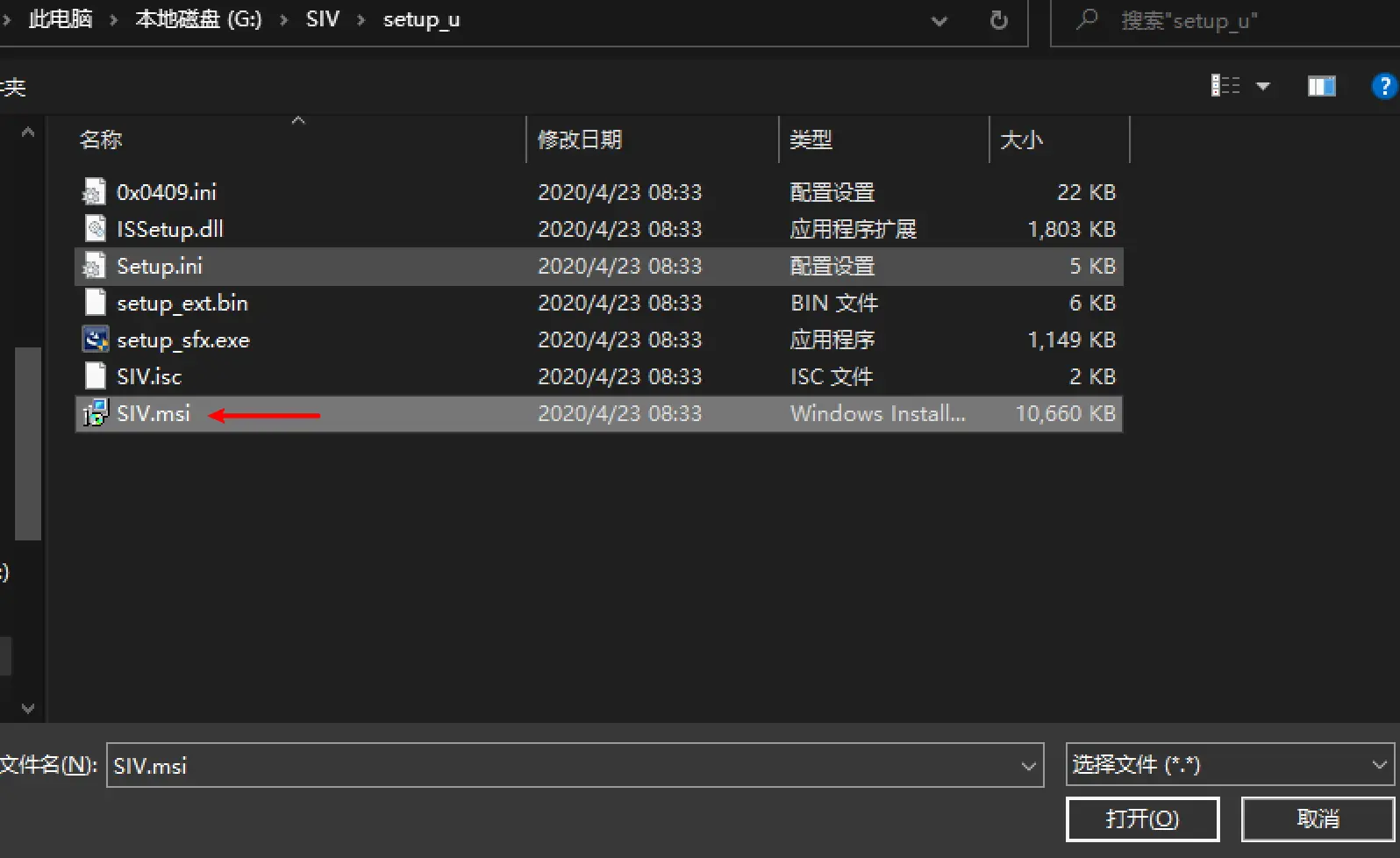The image size is (1400, 858).
Task: Click the setup_sfx.exe application icon
Action: (x=95, y=340)
